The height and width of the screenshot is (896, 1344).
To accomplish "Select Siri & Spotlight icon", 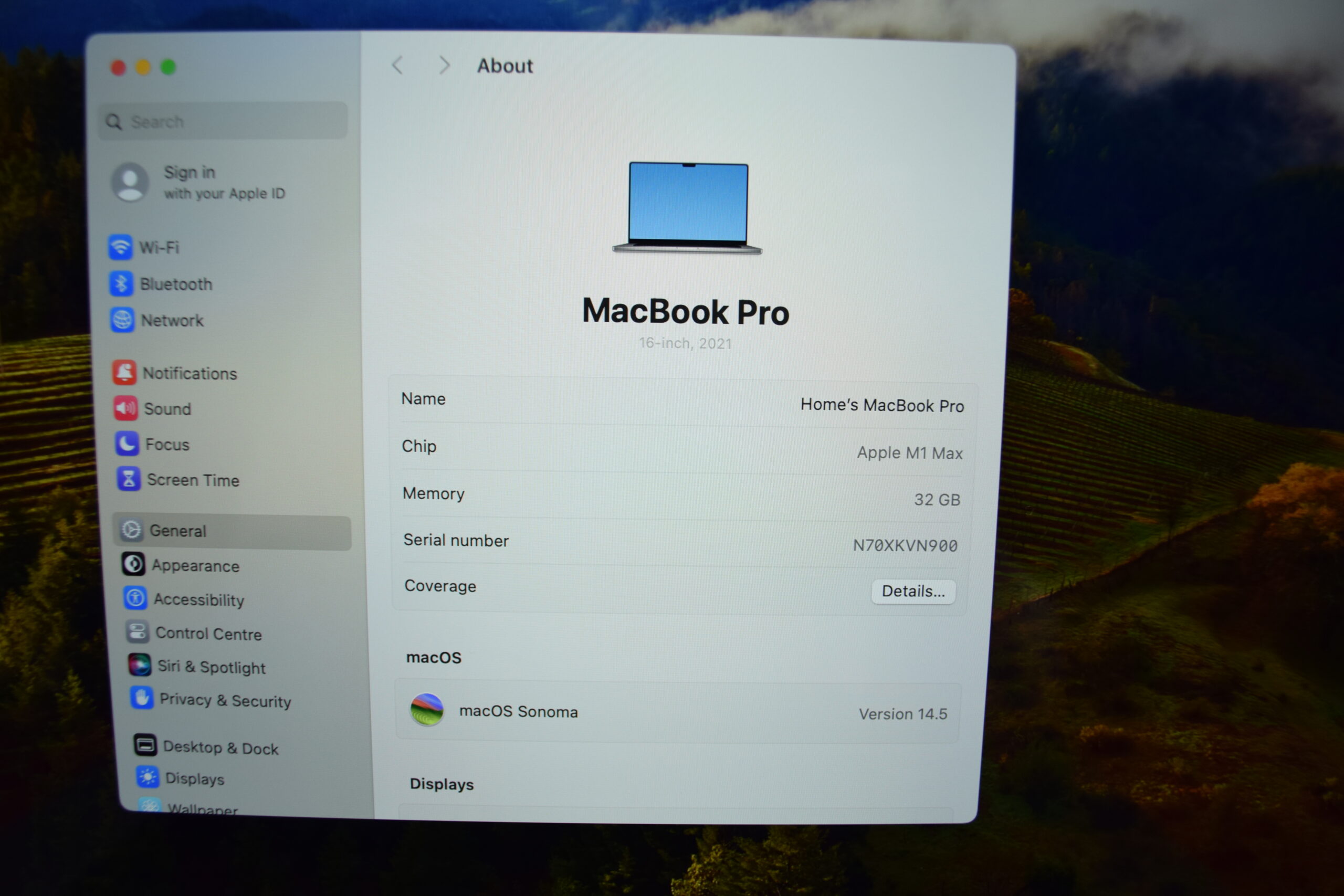I will click(140, 665).
